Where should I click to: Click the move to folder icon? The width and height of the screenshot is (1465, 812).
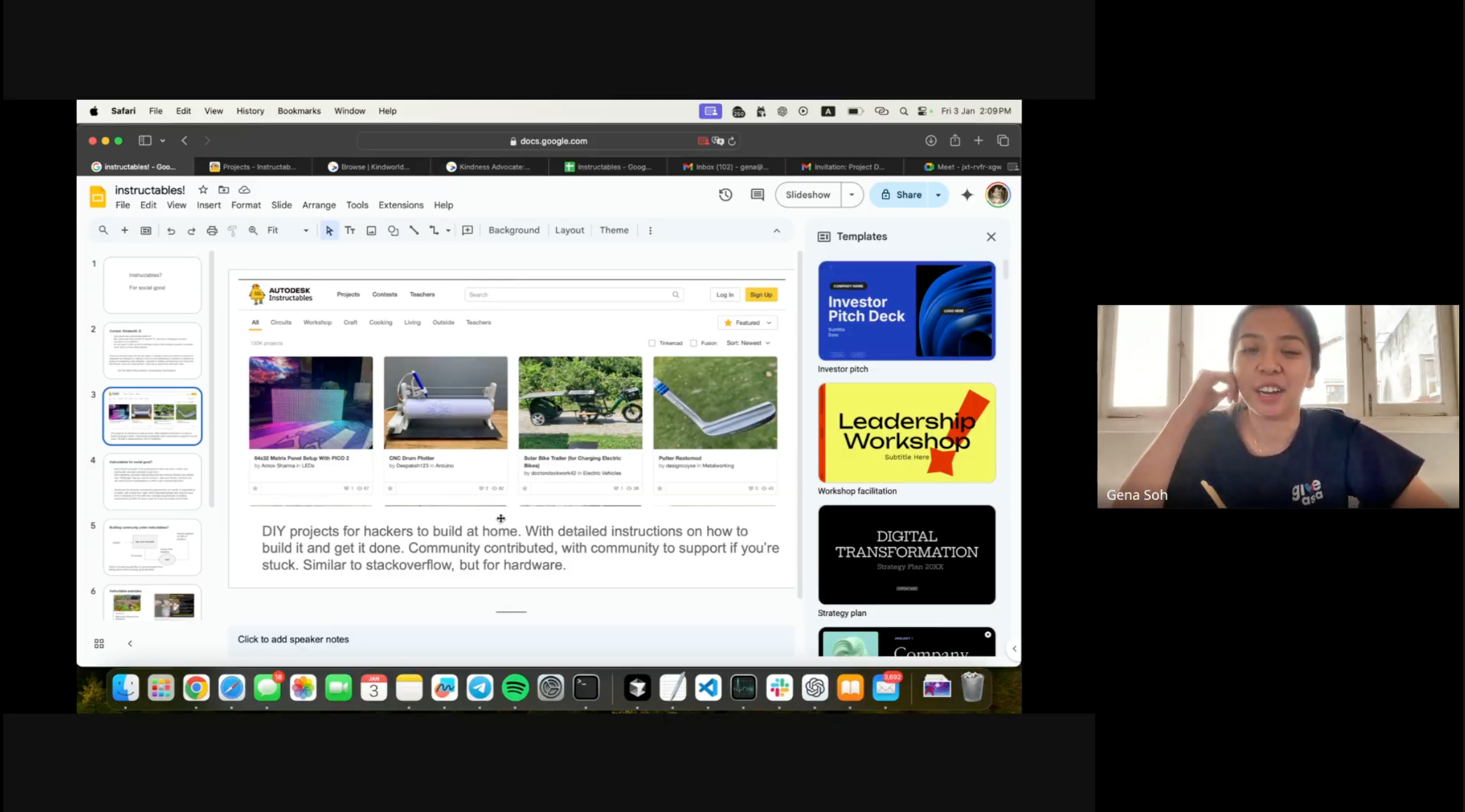coord(223,190)
